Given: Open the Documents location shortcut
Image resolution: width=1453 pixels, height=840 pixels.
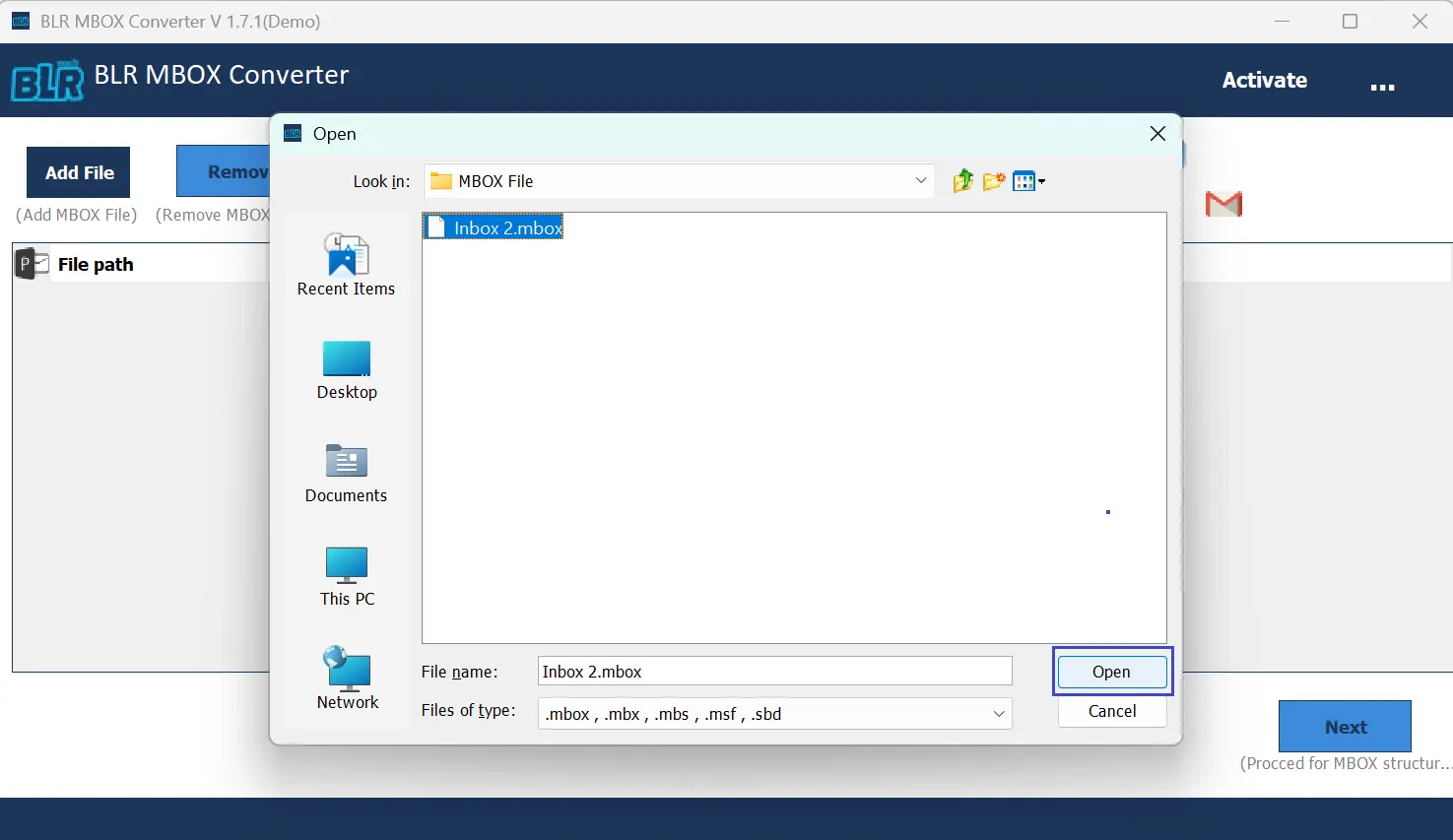Looking at the screenshot, I should [x=346, y=474].
